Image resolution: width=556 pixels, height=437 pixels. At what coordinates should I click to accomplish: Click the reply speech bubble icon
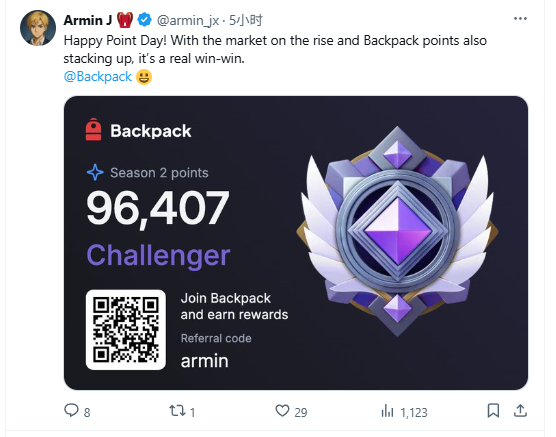pyautogui.click(x=71, y=410)
